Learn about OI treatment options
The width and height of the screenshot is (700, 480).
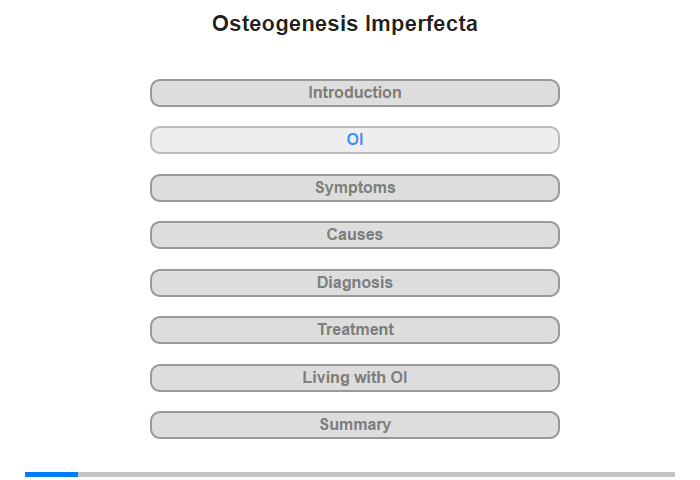[354, 330]
